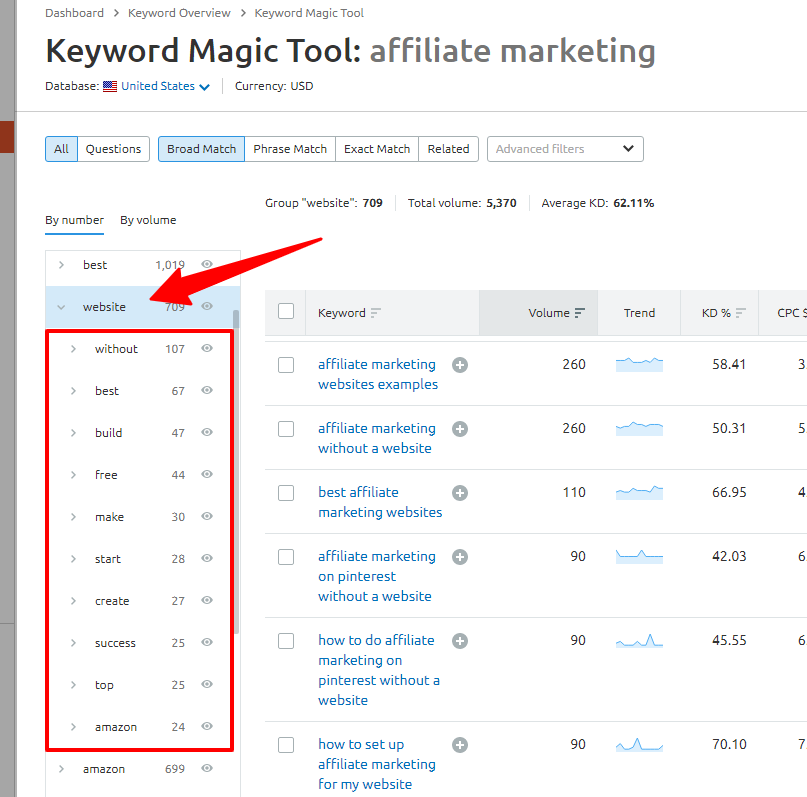
Task: Select the Phrase Match tab
Action: click(x=290, y=149)
